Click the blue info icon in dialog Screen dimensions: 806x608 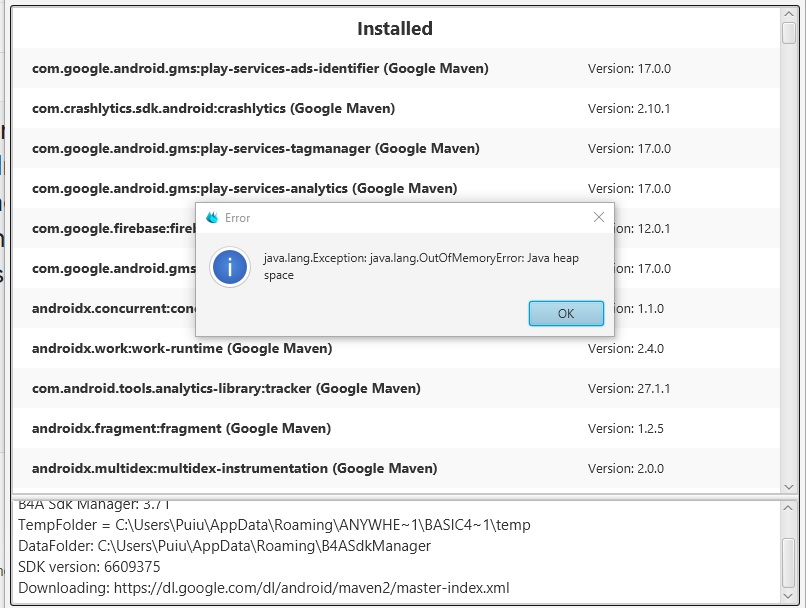pos(231,268)
